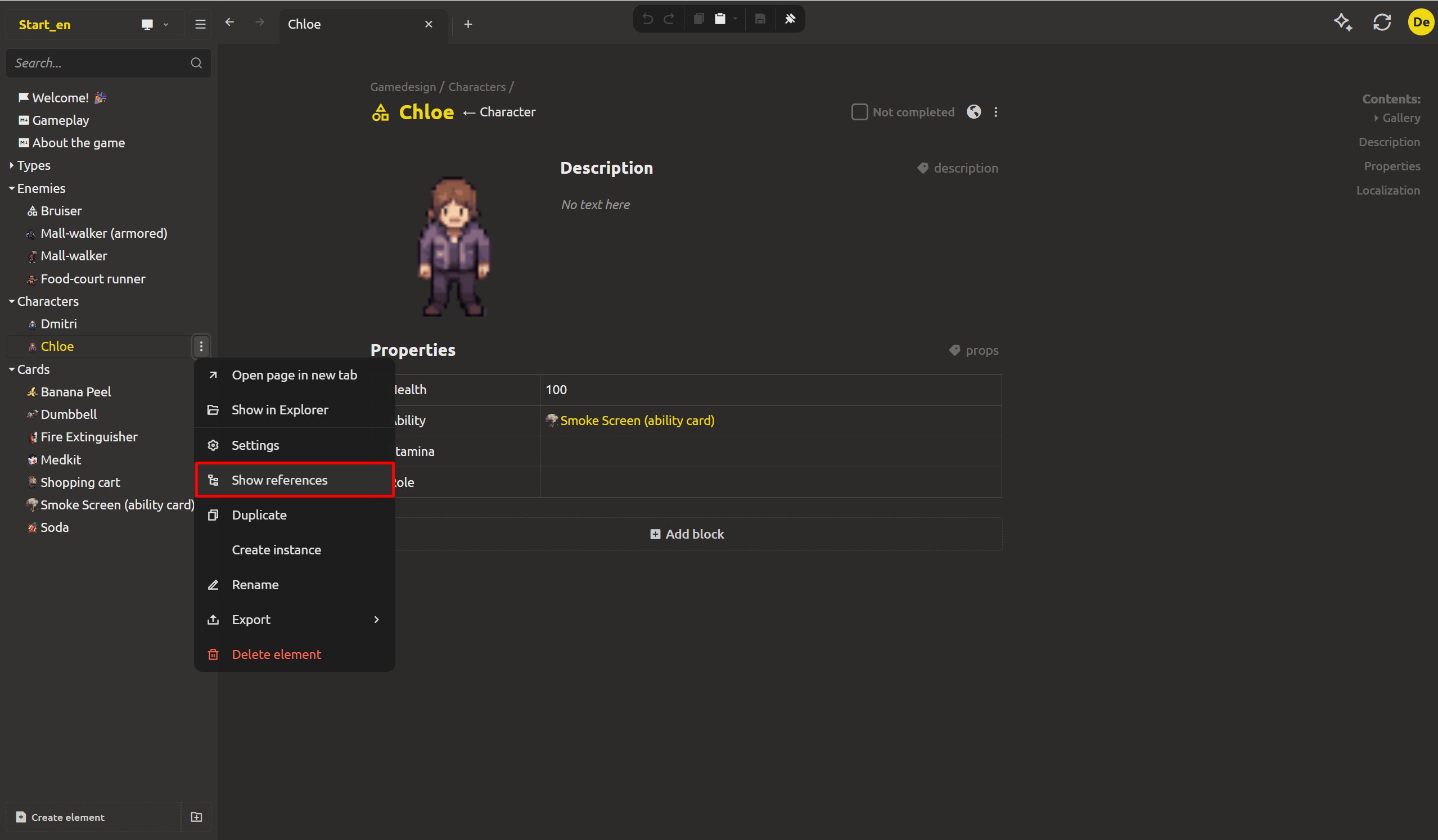Open the AI sparkle assistant icon
The width and height of the screenshot is (1438, 840).
(1343, 23)
